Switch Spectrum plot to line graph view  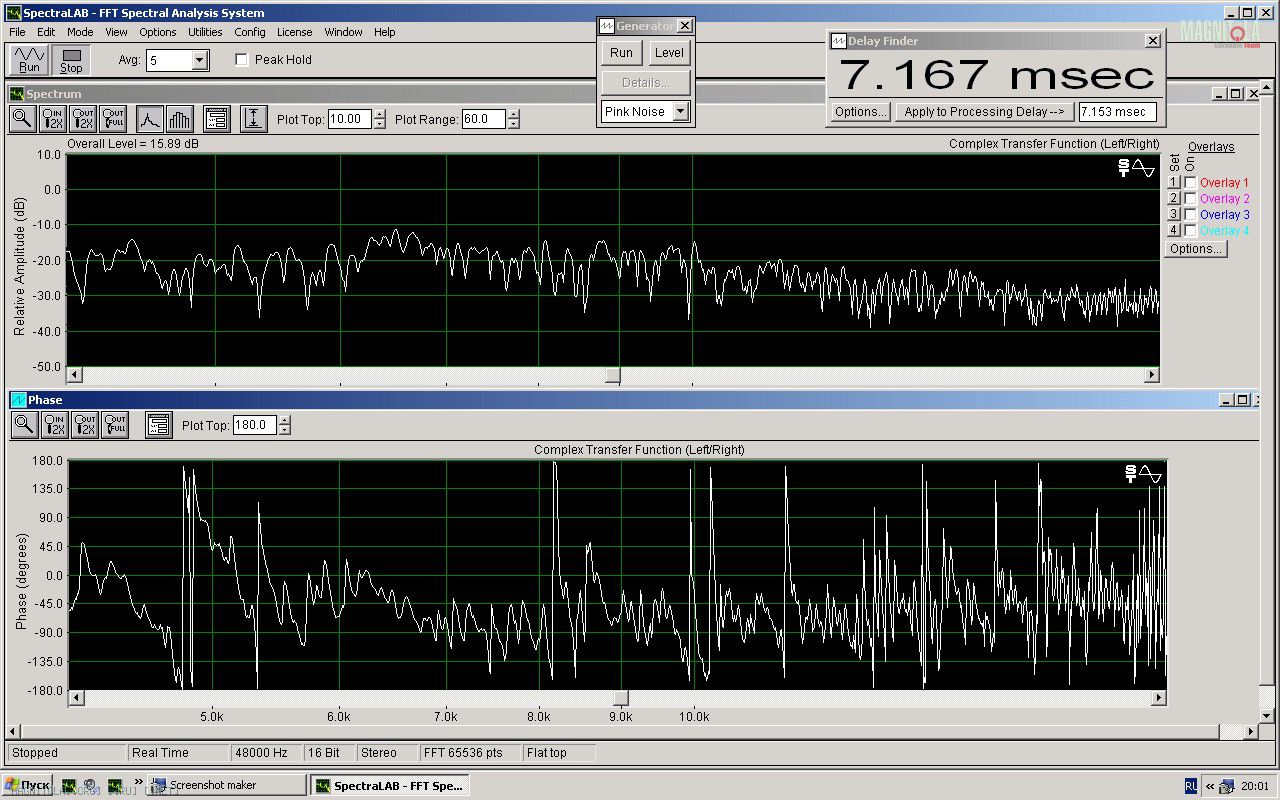[150, 119]
